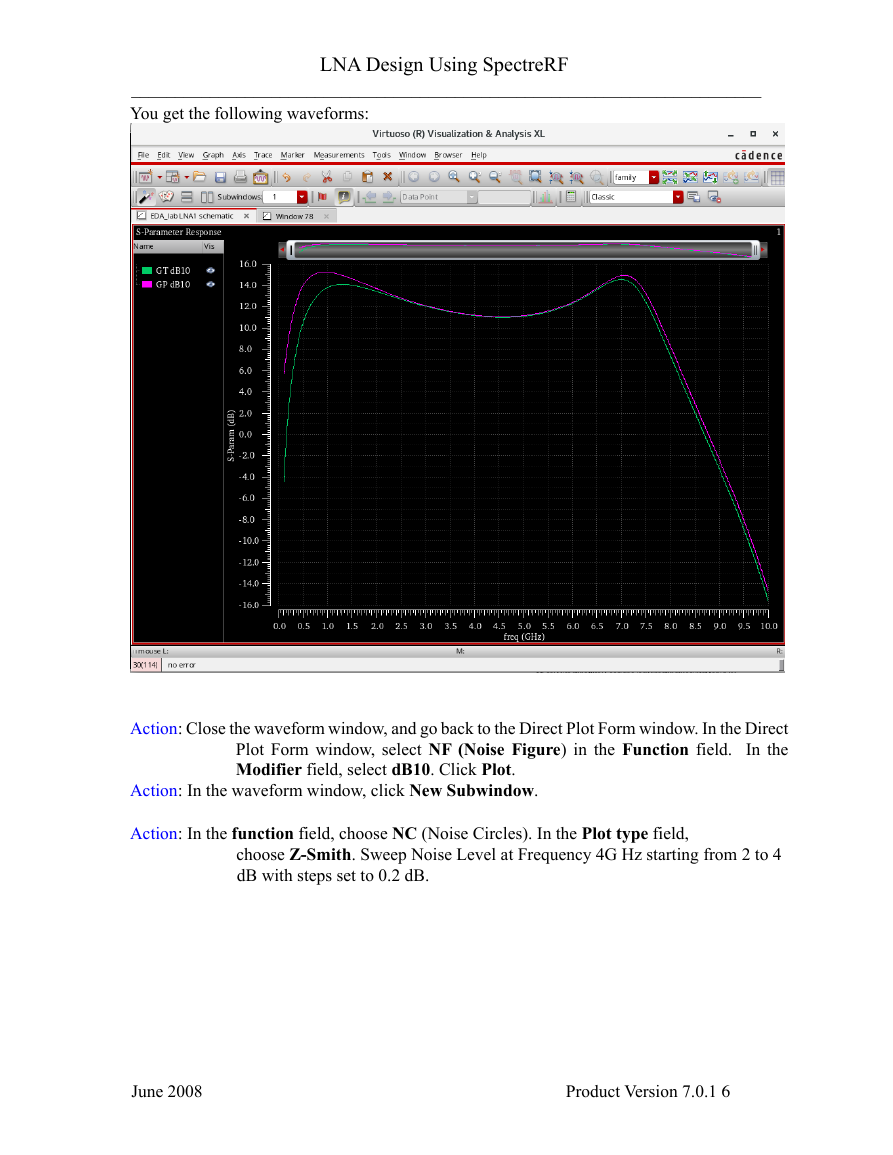This screenshot has width=893, height=1155.
Task: Open the Classic workspace dropdown
Action: (678, 197)
